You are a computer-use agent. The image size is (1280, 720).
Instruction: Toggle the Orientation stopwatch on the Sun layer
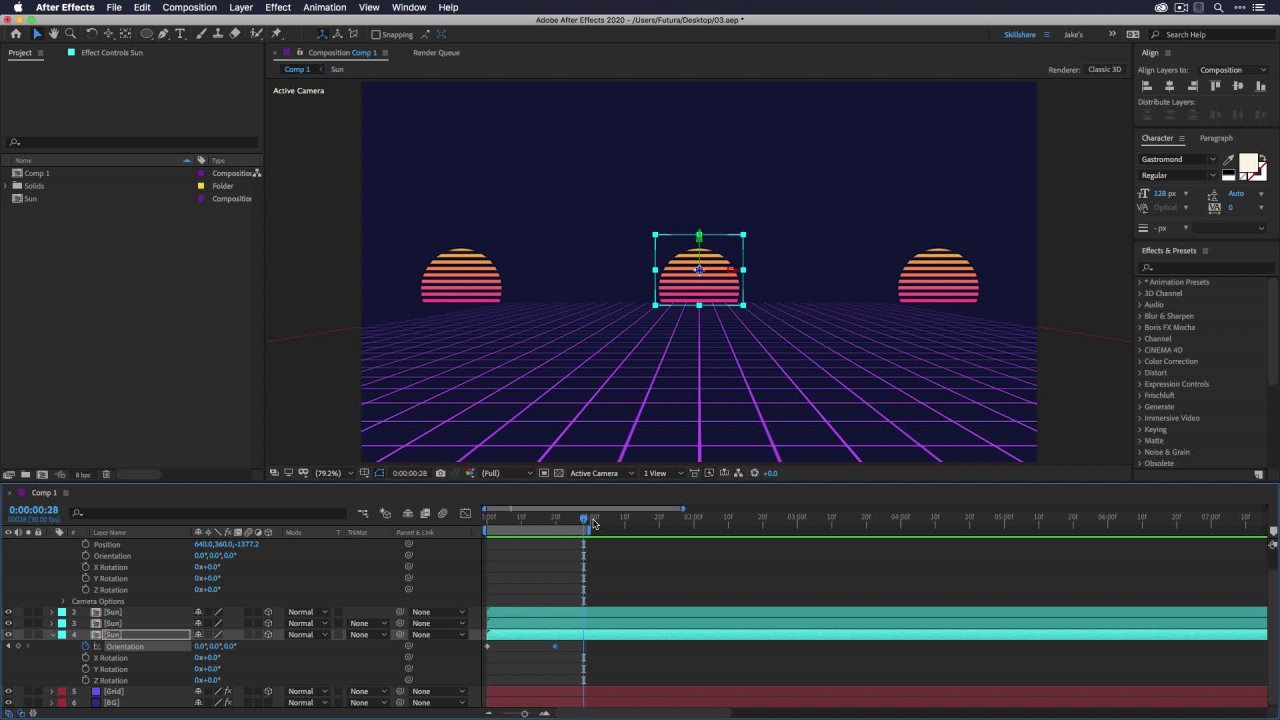(x=85, y=646)
